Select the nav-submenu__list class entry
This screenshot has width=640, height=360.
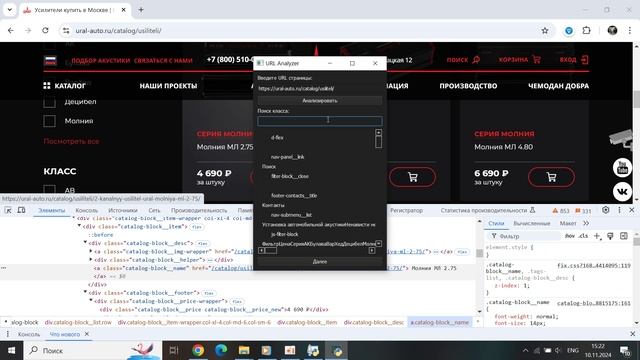[x=291, y=215]
